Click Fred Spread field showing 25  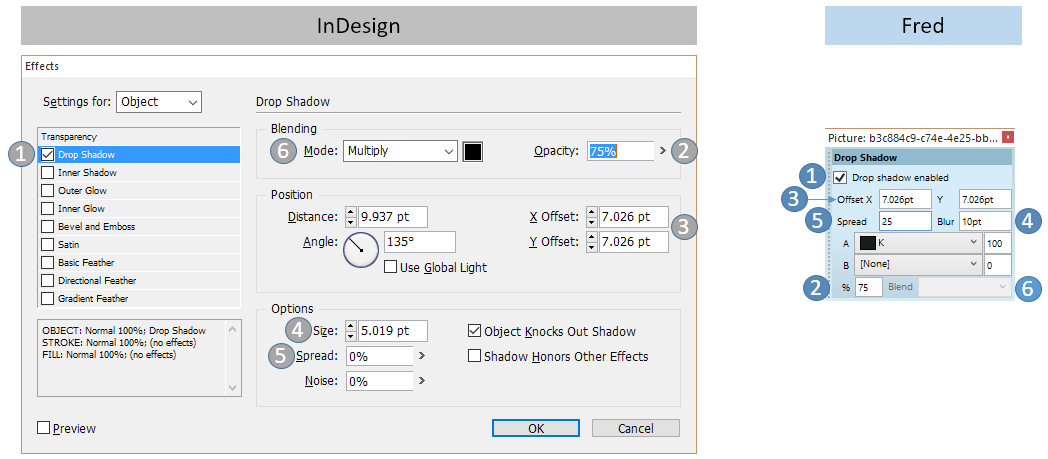coord(905,221)
